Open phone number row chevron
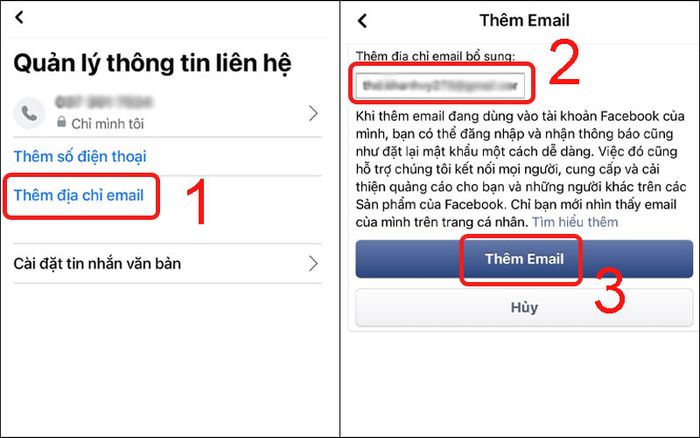This screenshot has height=438, width=700. 313,113
